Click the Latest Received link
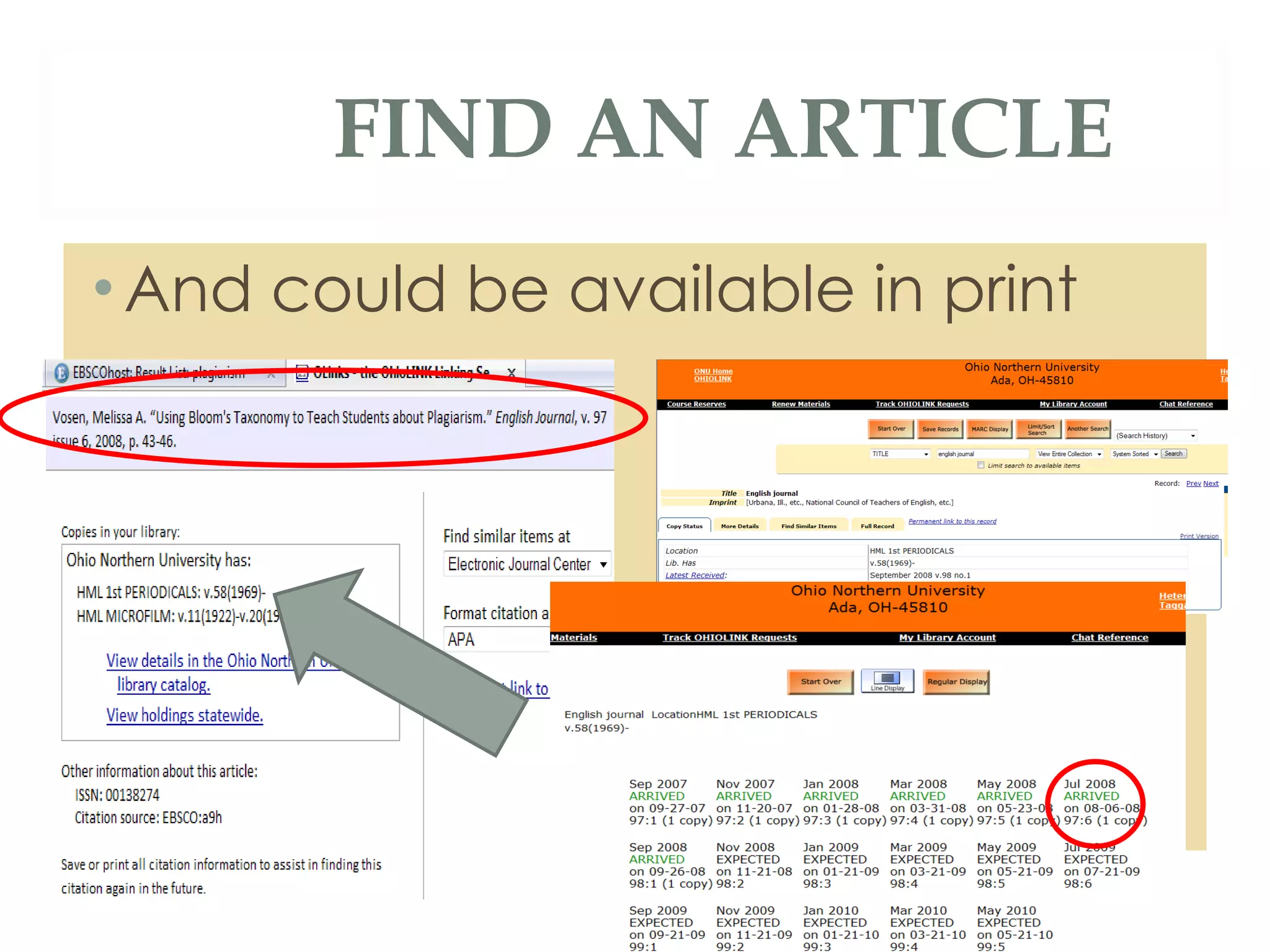1270x952 pixels. [x=695, y=575]
